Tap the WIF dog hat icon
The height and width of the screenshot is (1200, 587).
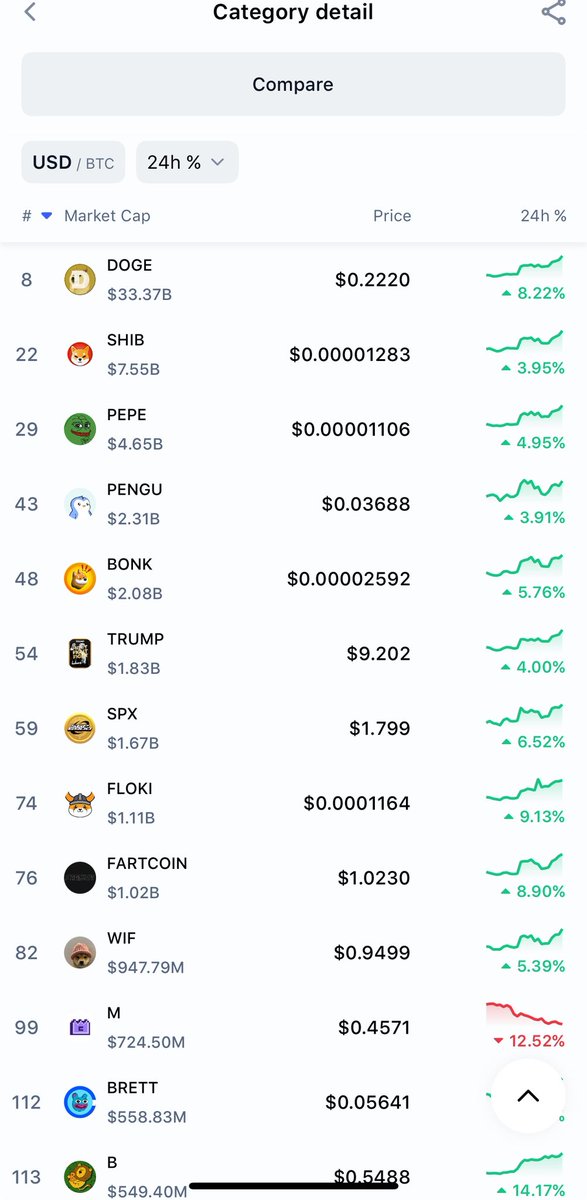coord(80,953)
